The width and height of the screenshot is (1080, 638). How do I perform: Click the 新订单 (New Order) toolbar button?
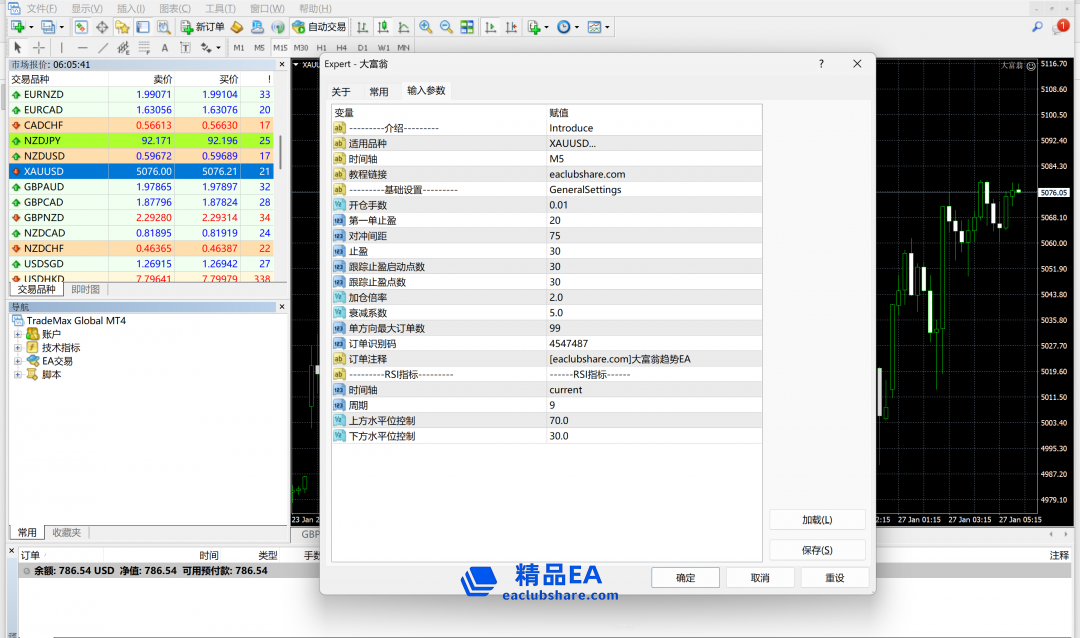[202, 27]
